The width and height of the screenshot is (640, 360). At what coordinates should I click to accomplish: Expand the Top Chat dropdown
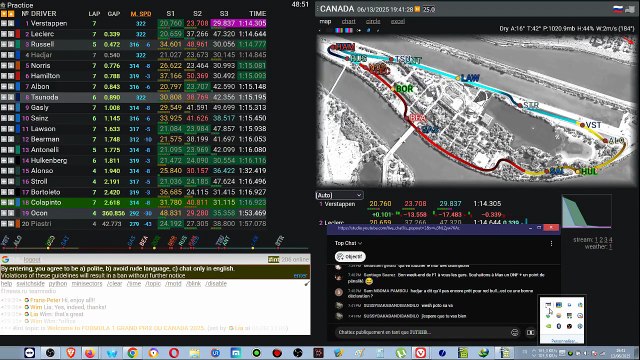(348, 243)
